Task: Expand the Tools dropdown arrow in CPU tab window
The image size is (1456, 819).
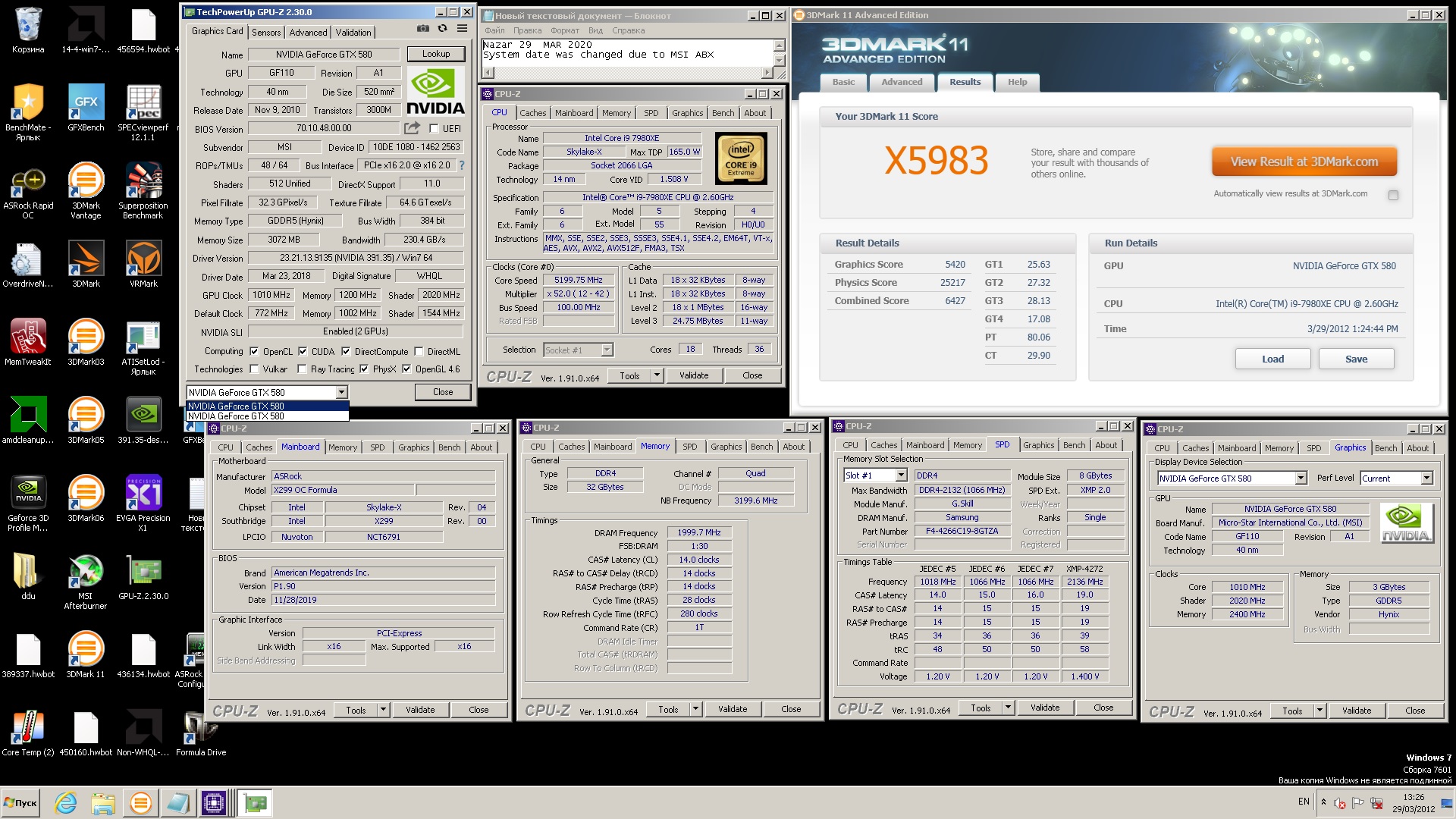Action: coord(657,375)
